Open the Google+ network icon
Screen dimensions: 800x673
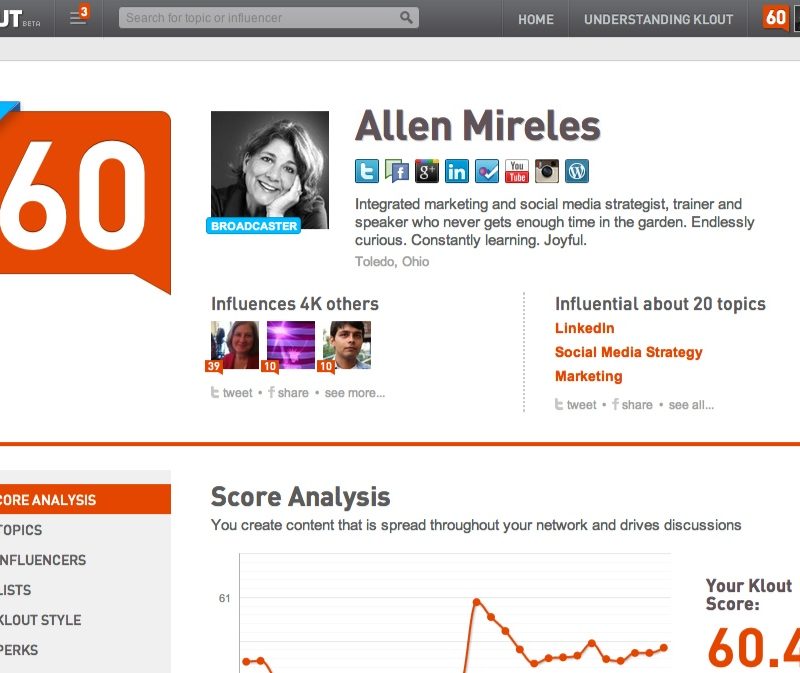[x=427, y=171]
